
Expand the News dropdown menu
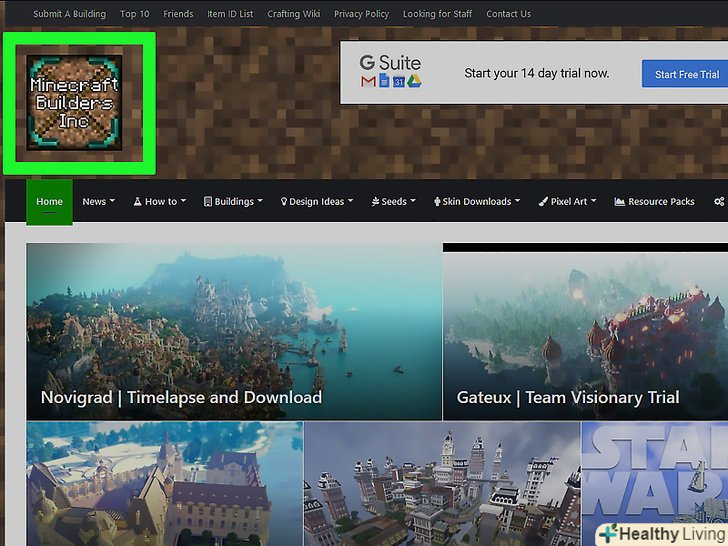(98, 202)
